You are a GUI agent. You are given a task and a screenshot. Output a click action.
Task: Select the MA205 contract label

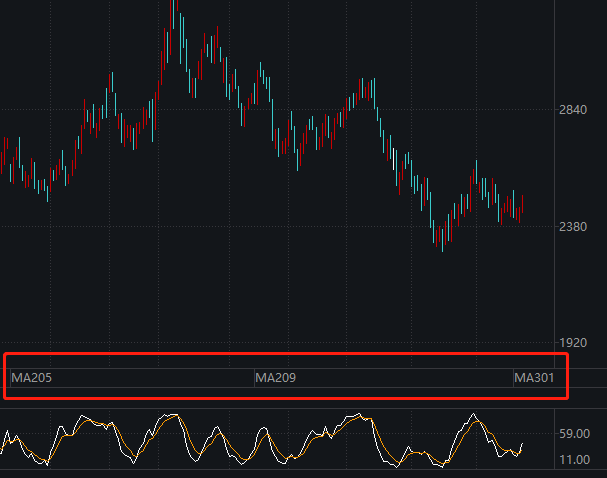point(32,378)
